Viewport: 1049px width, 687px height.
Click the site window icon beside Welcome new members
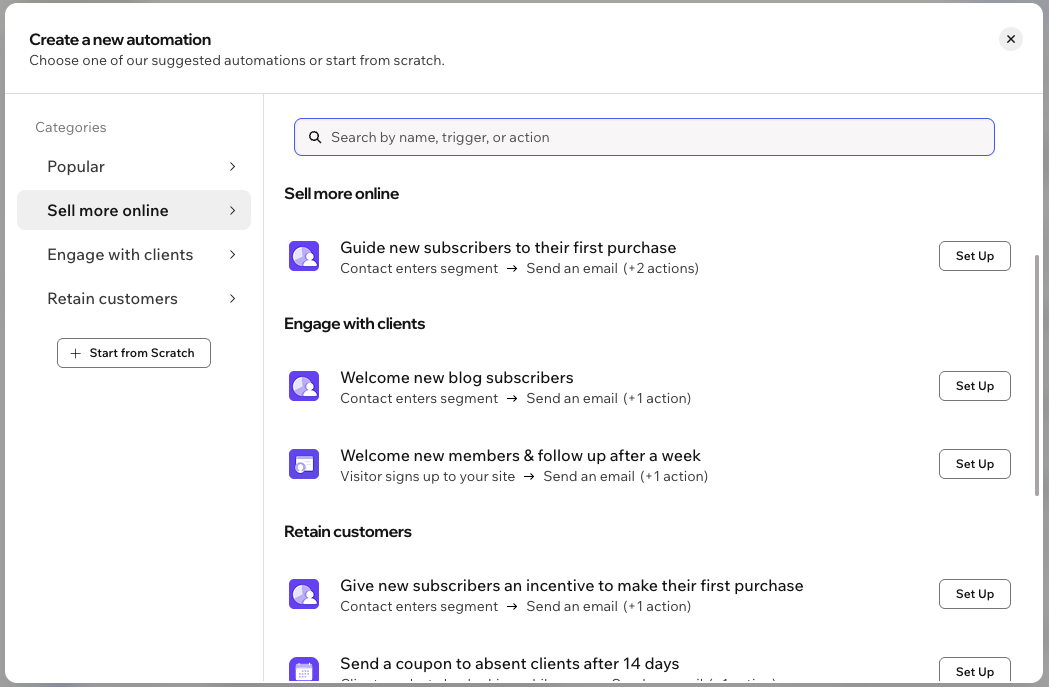(x=304, y=464)
